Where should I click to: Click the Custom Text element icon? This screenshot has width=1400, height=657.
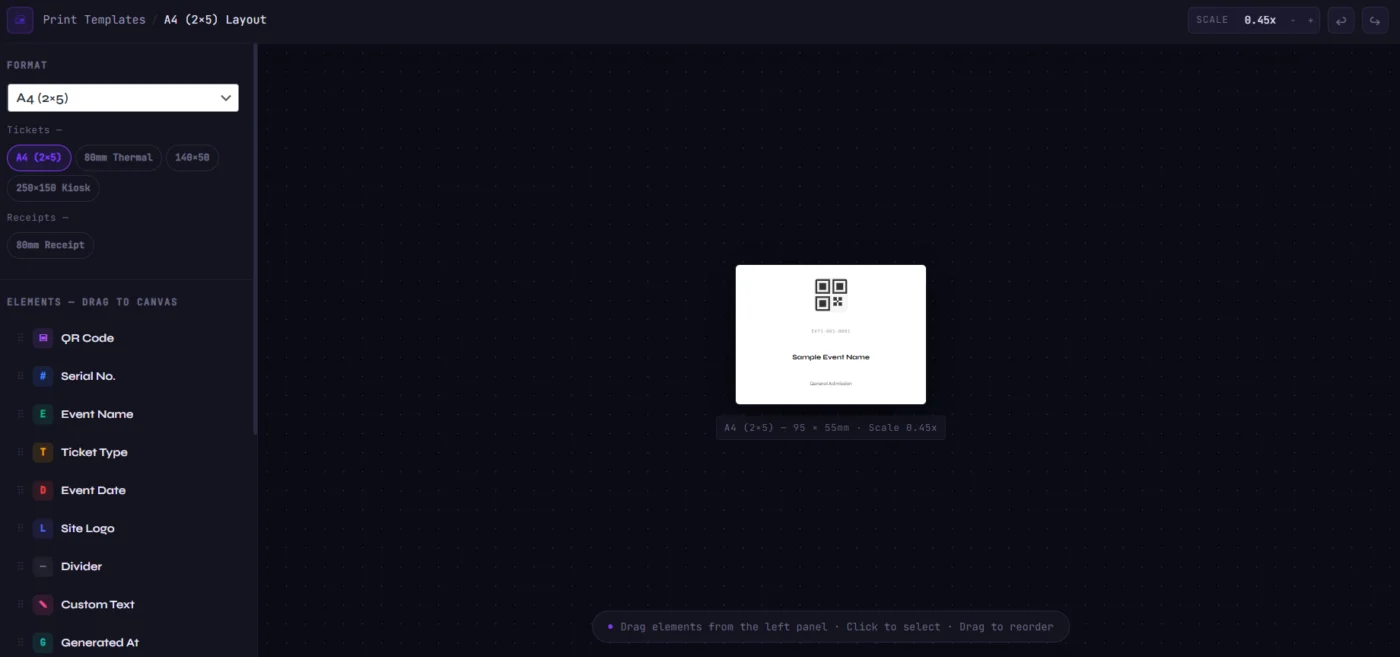click(43, 604)
